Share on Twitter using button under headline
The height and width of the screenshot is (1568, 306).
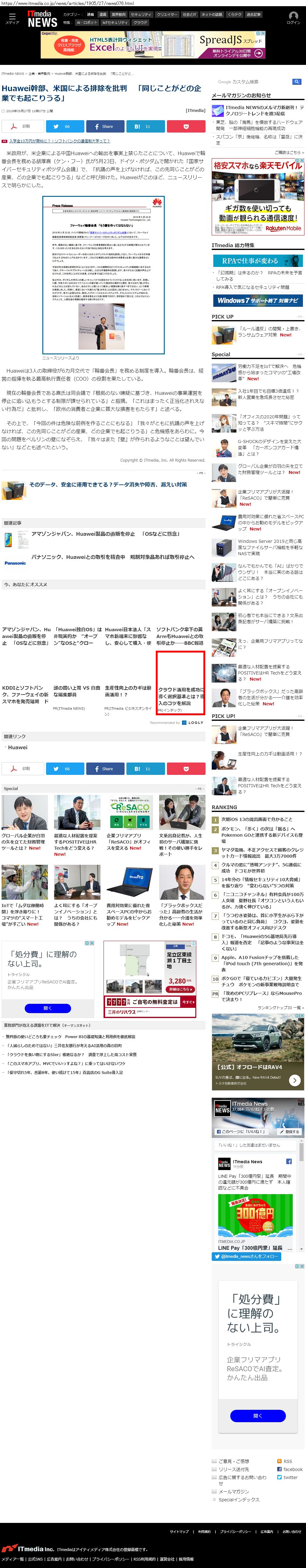click(x=65, y=126)
